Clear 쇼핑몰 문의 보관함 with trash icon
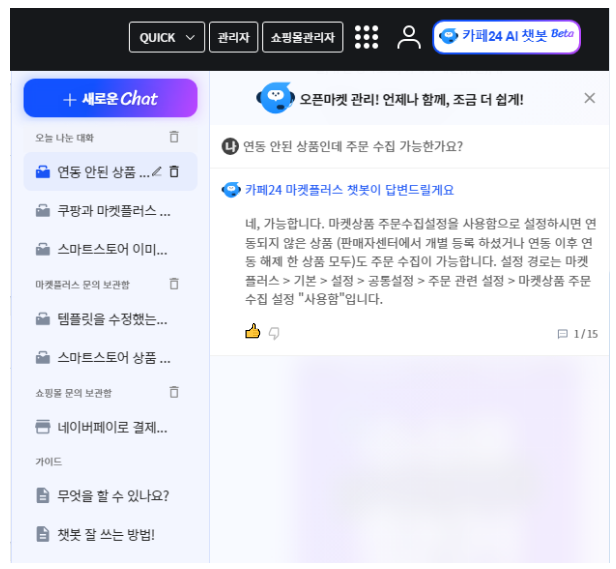The width and height of the screenshot is (616, 569). click(174, 392)
